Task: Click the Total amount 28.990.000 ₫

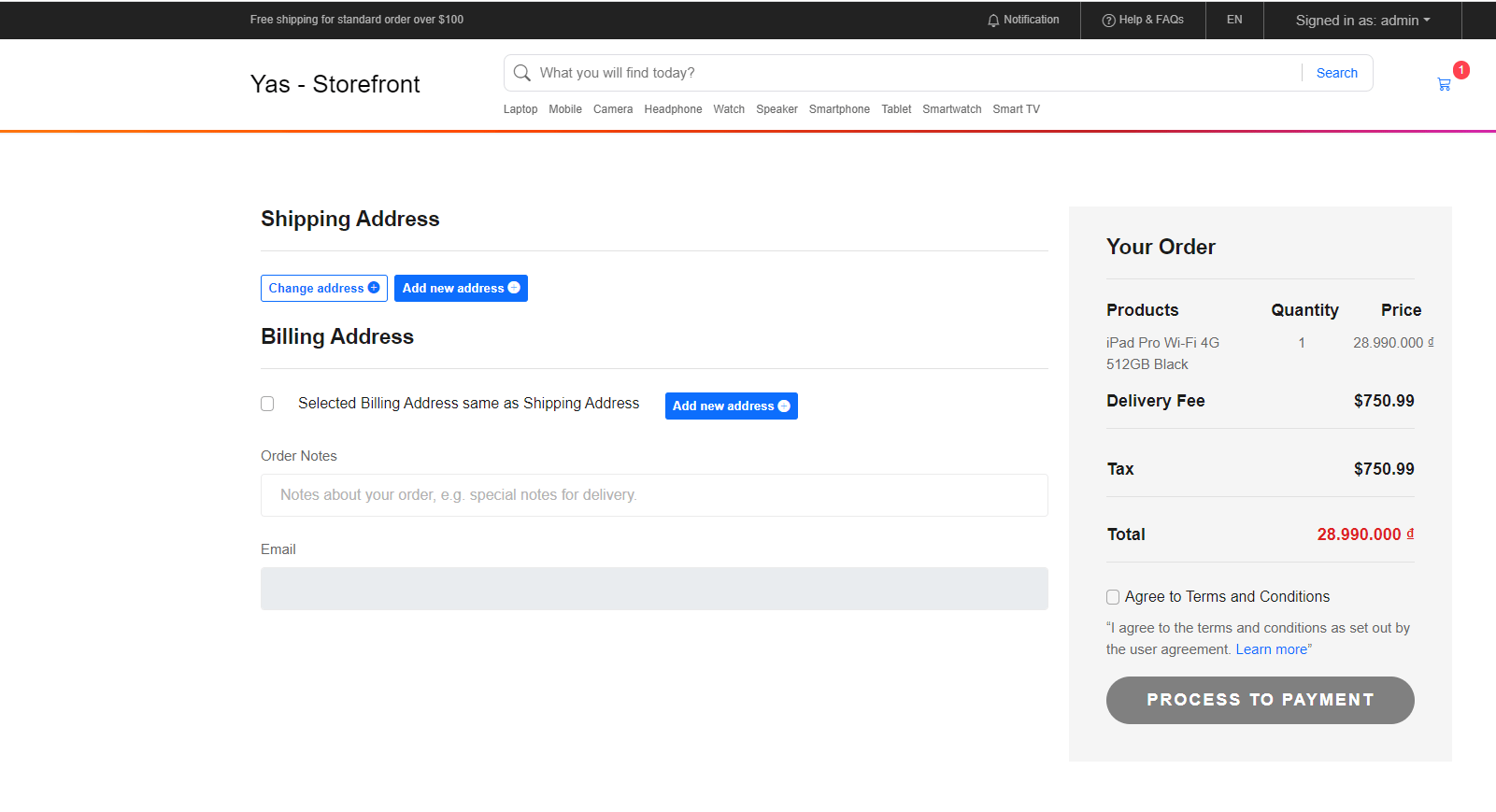Action: pos(1365,534)
